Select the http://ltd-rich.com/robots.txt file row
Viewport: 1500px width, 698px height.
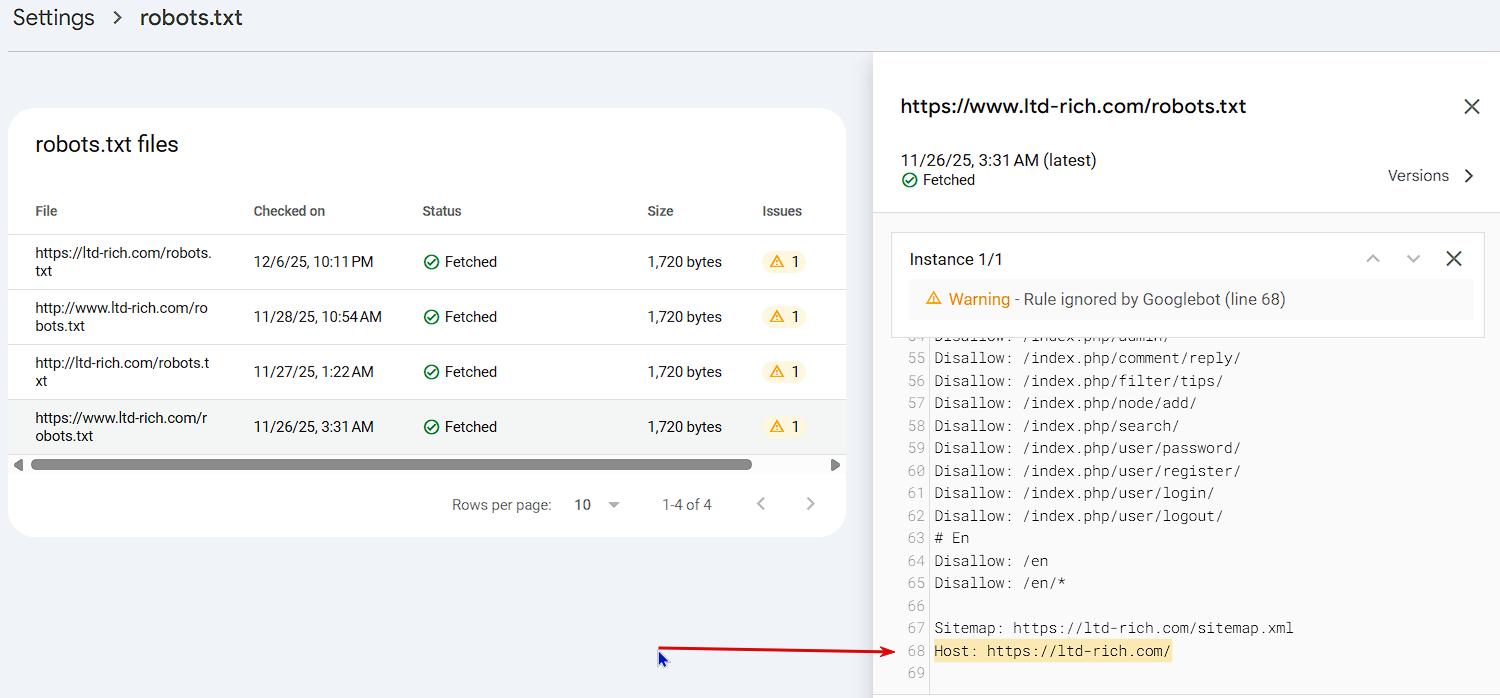coord(122,372)
